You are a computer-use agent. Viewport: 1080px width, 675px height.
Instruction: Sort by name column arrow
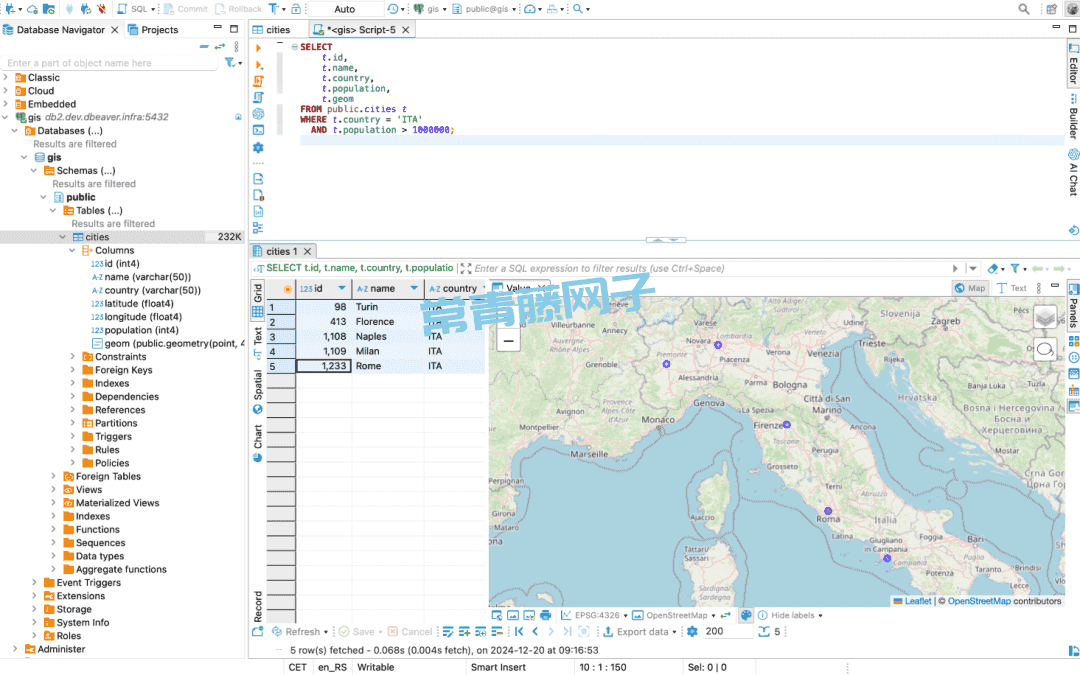click(414, 289)
